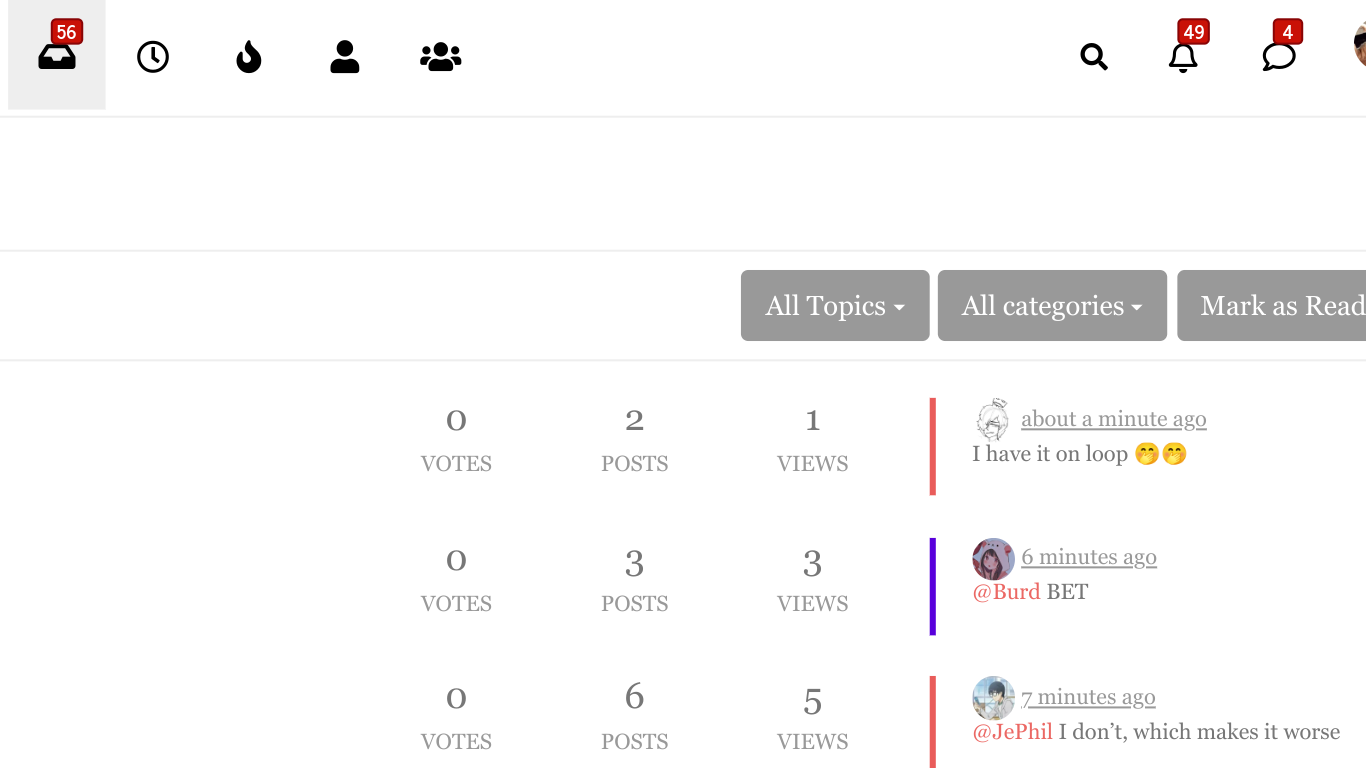
Task: Open the user profile avatar menu
Action: [x=1360, y=45]
